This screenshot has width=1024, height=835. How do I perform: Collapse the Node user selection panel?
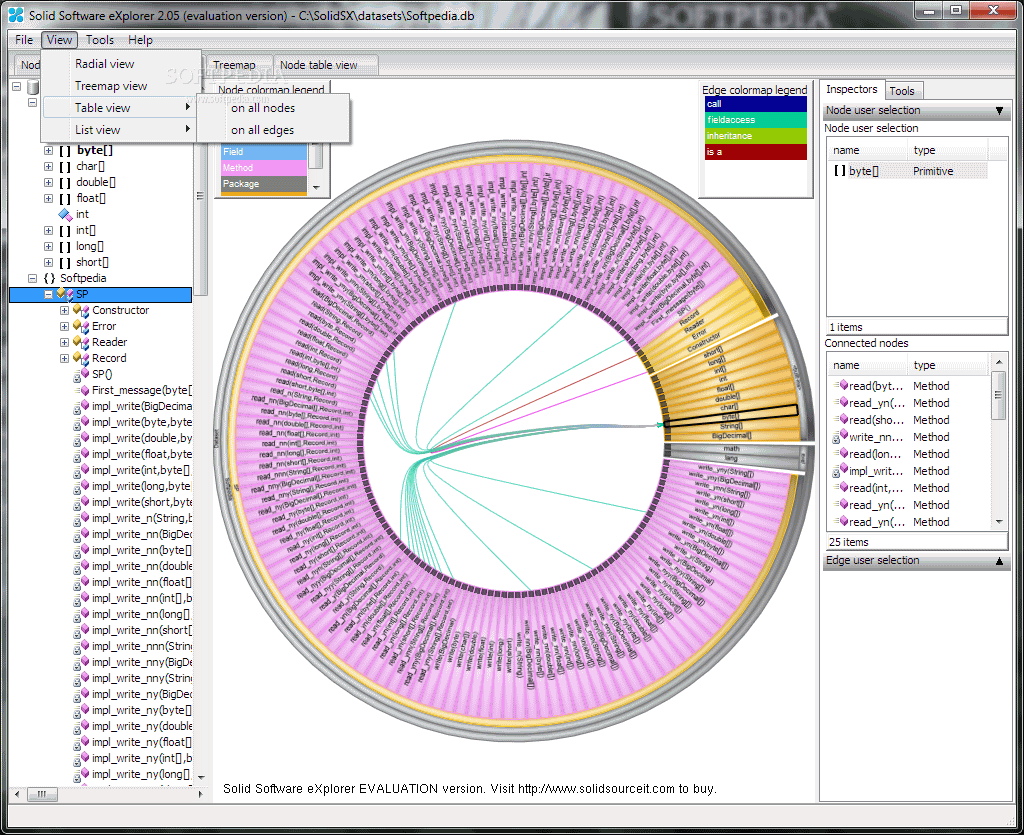(x=999, y=111)
